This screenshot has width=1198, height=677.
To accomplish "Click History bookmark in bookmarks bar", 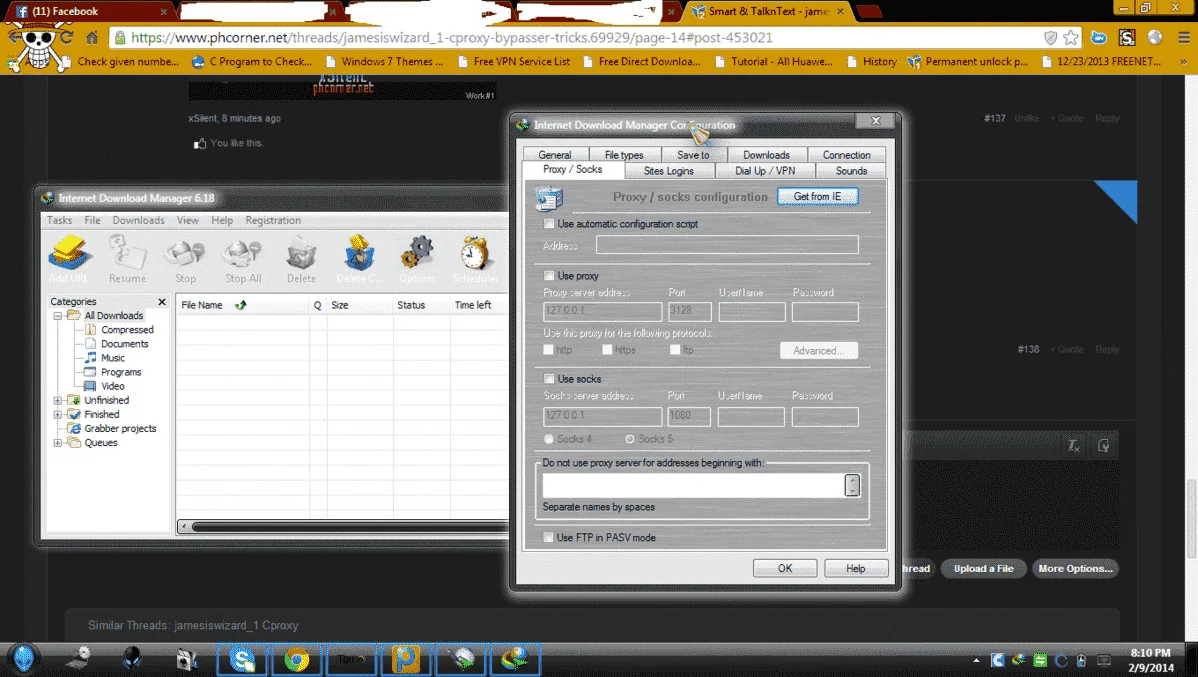I will point(872,62).
